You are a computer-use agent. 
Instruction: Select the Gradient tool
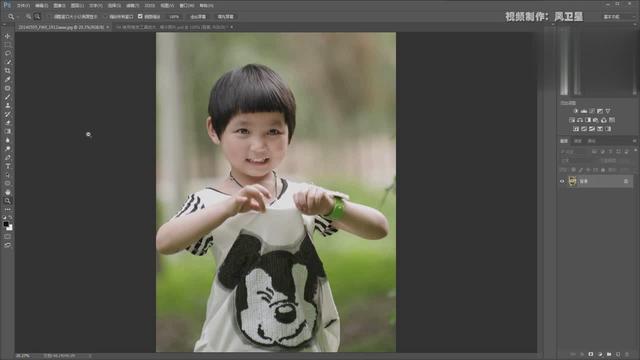[7, 131]
